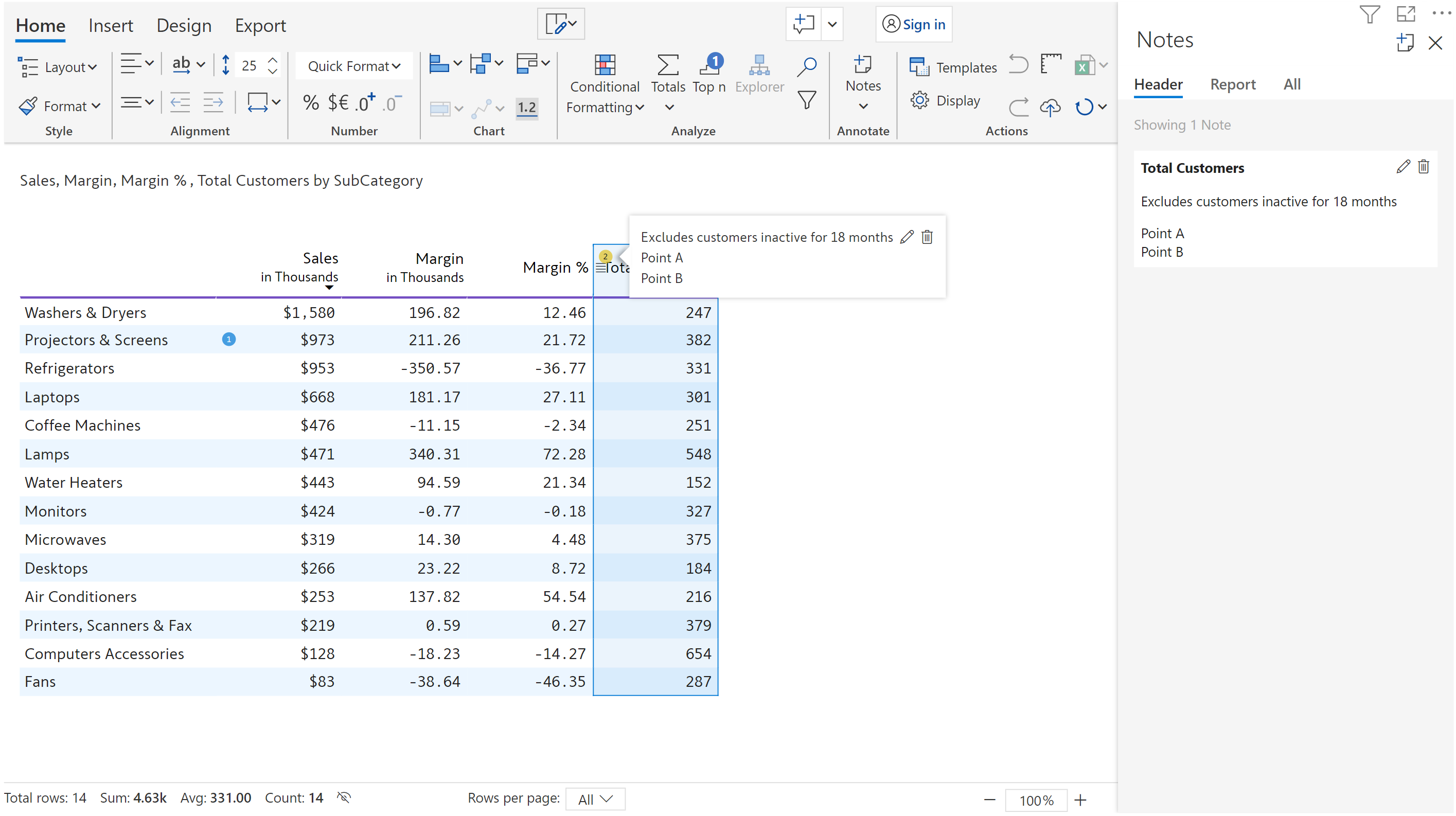The height and width of the screenshot is (816, 1456).
Task: Switch to the Insert ribbon tab
Action: pyautogui.click(x=110, y=25)
